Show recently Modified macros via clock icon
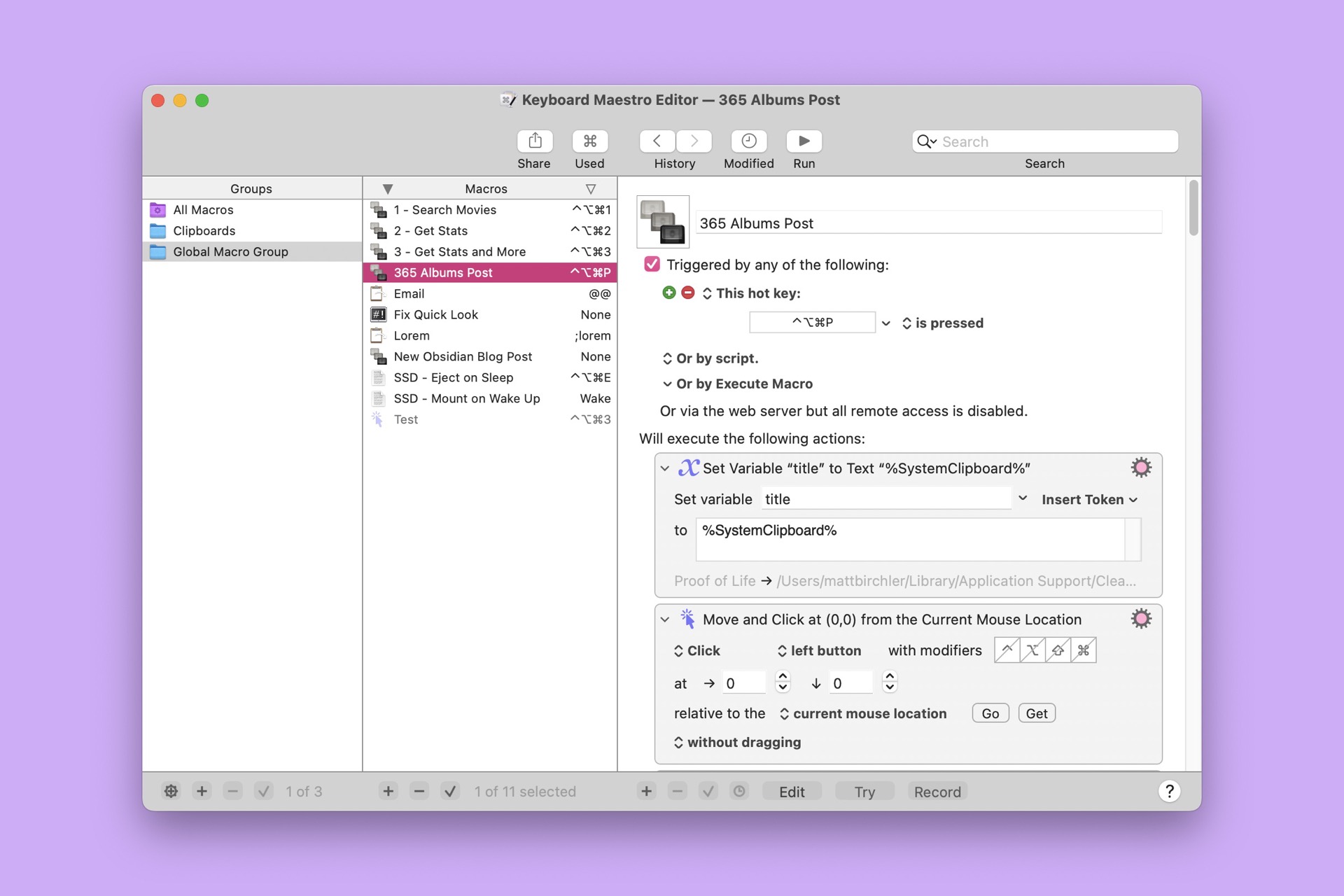The width and height of the screenshot is (1344, 896). [749, 141]
